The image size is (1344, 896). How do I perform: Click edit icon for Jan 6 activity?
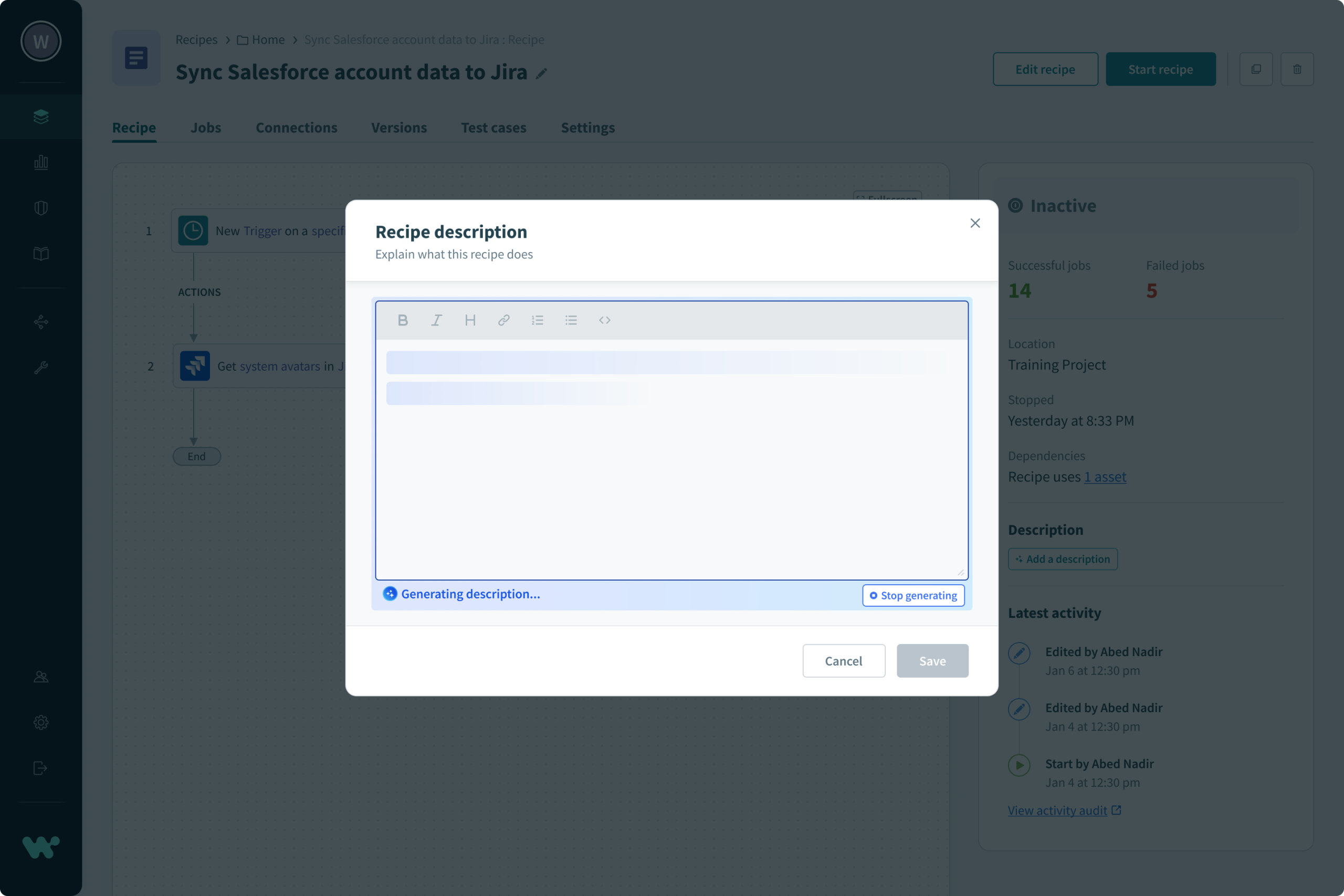click(1019, 653)
